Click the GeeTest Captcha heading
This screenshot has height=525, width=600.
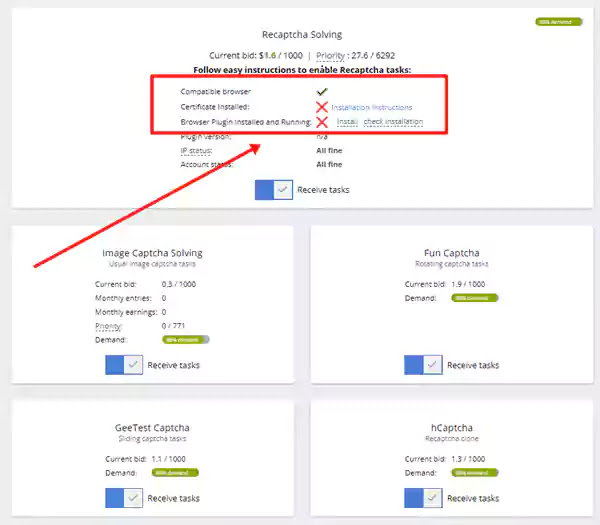click(x=152, y=428)
